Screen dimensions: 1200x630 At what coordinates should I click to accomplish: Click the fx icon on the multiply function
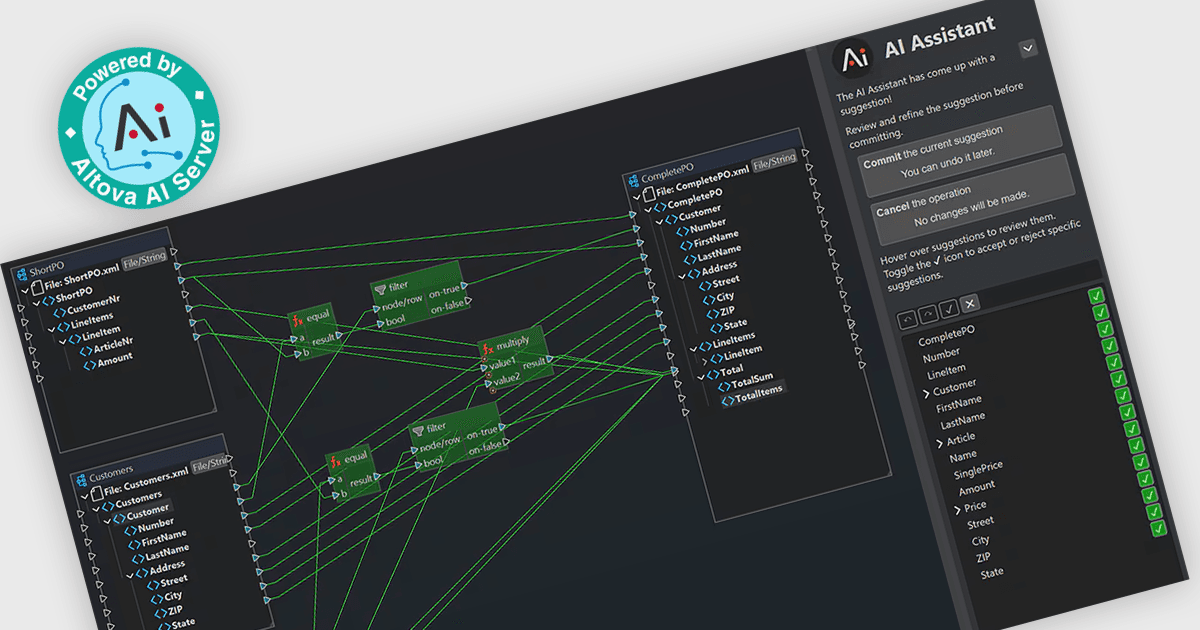488,349
